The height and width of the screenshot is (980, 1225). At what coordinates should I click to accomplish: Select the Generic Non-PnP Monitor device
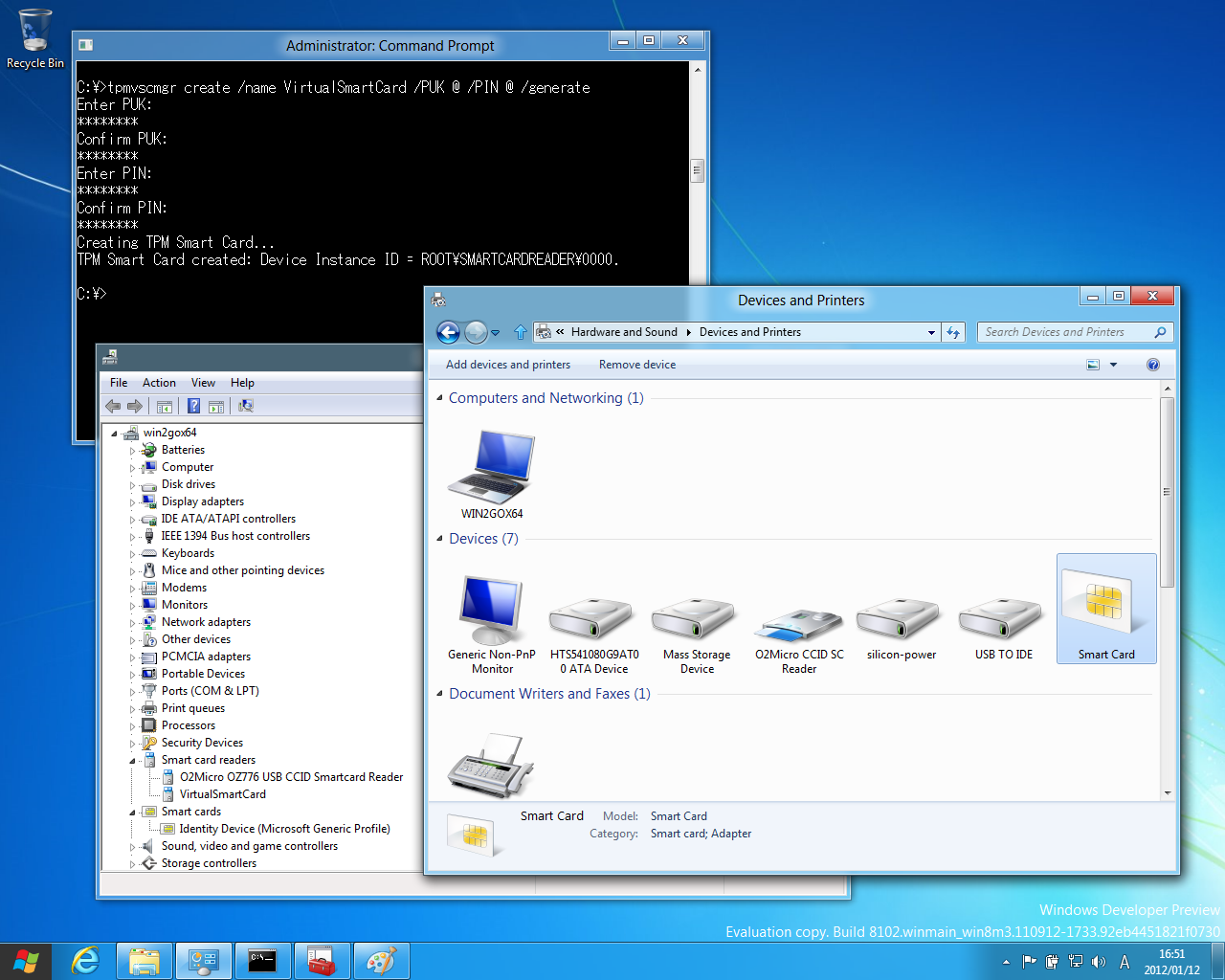click(492, 624)
